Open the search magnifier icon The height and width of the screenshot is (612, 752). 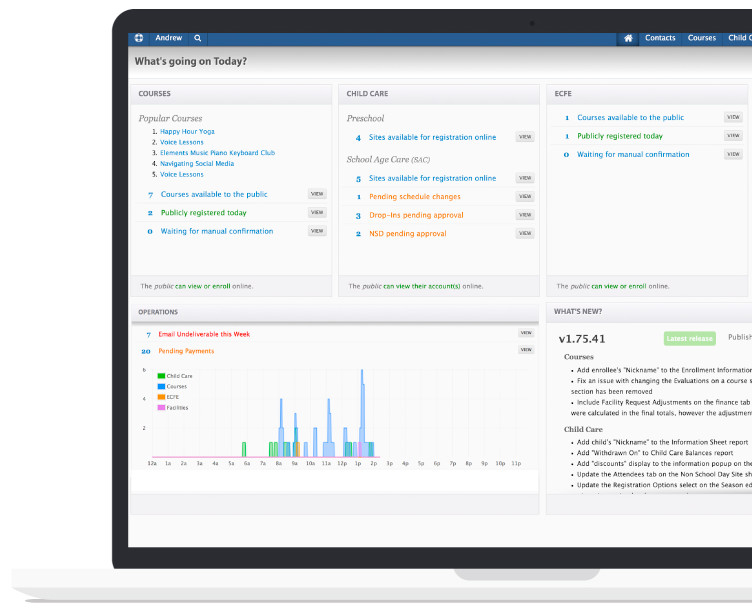coord(198,38)
